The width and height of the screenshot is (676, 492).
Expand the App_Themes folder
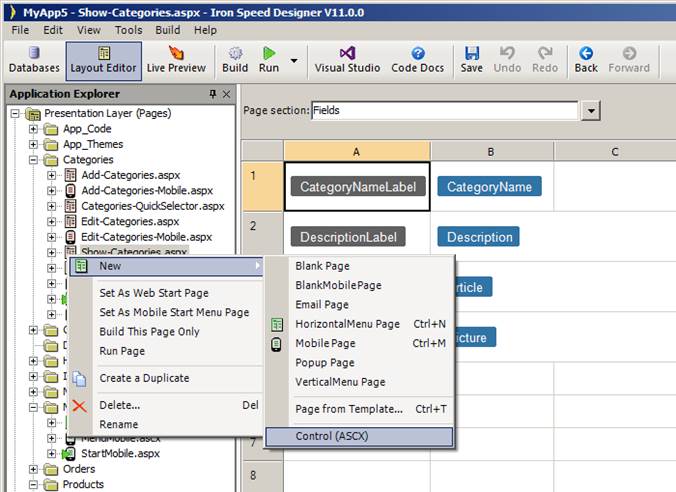pos(33,144)
